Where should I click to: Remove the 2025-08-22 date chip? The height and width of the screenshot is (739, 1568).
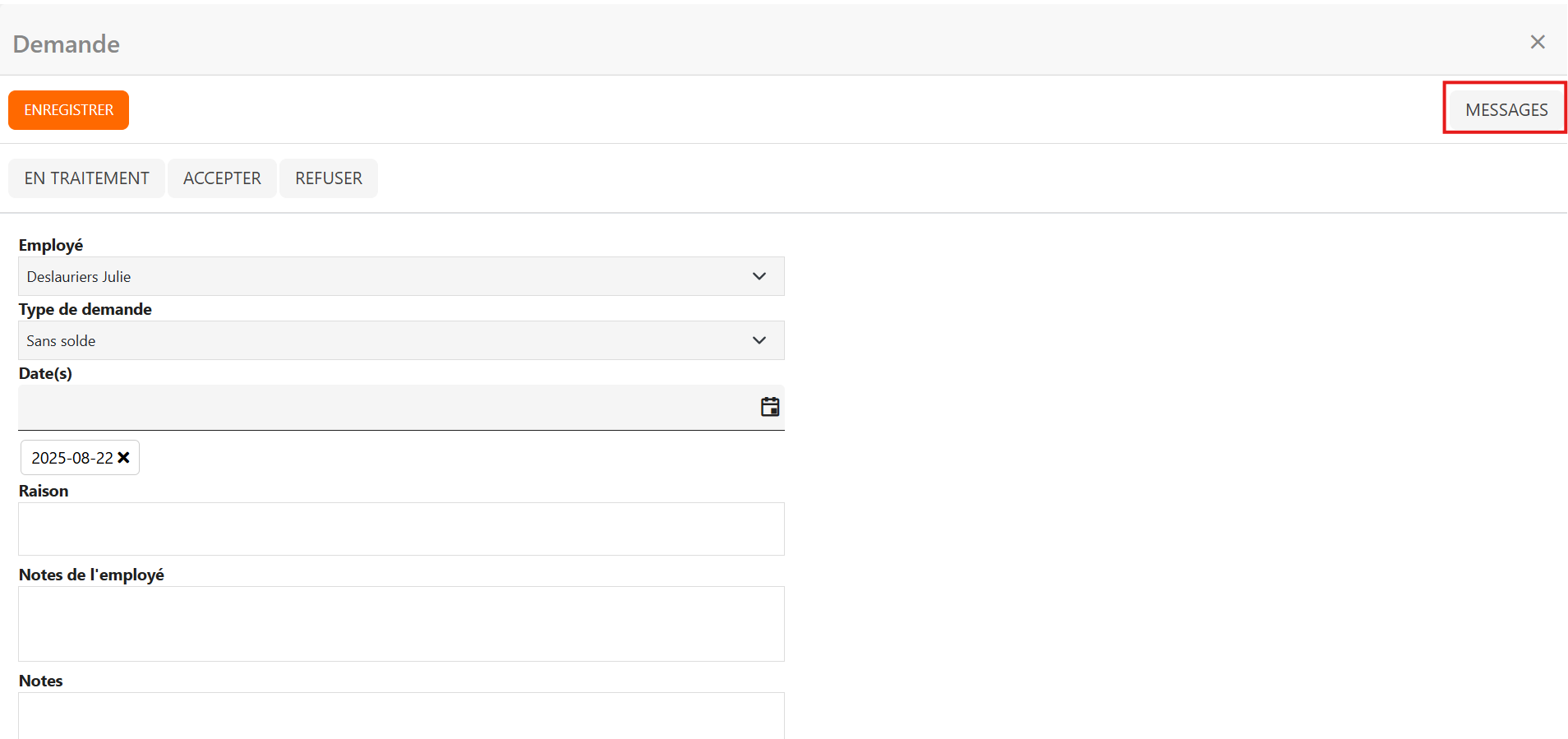coord(124,458)
